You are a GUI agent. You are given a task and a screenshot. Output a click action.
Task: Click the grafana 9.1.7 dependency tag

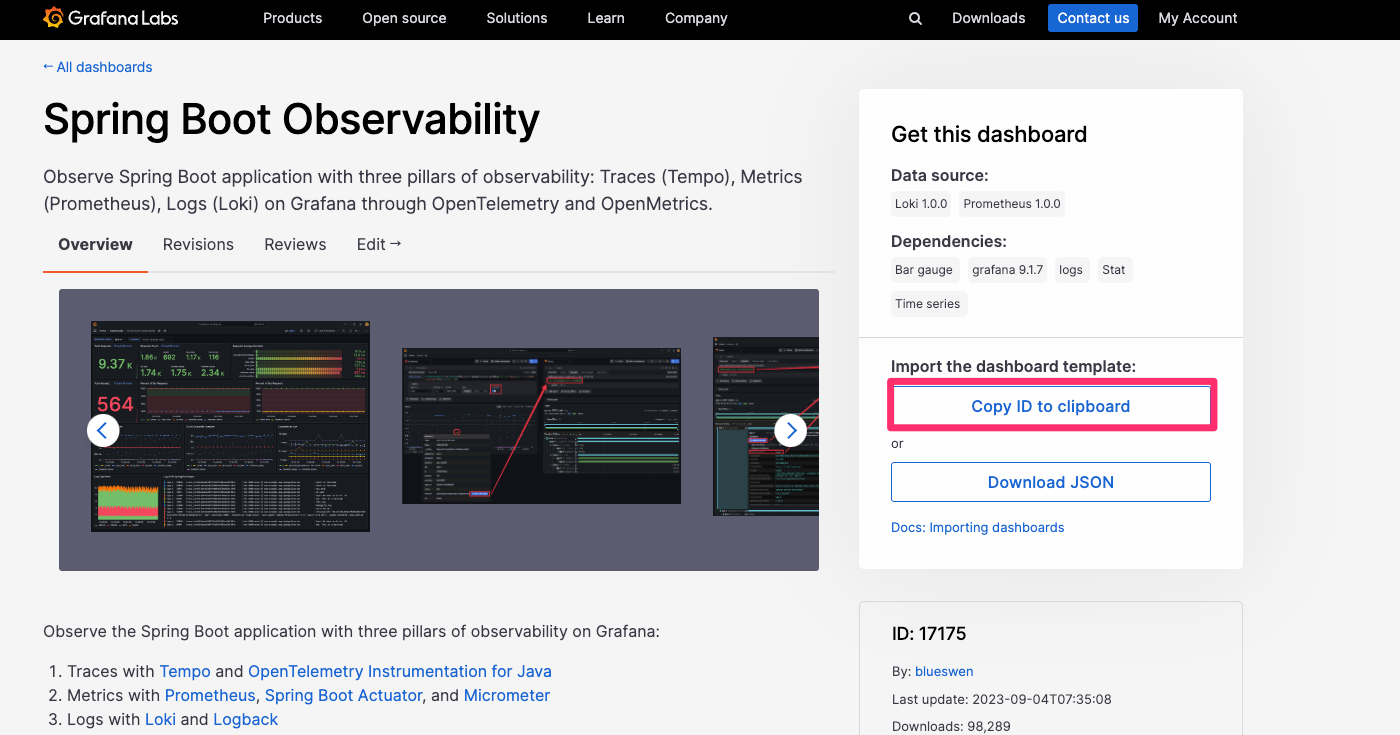1007,270
